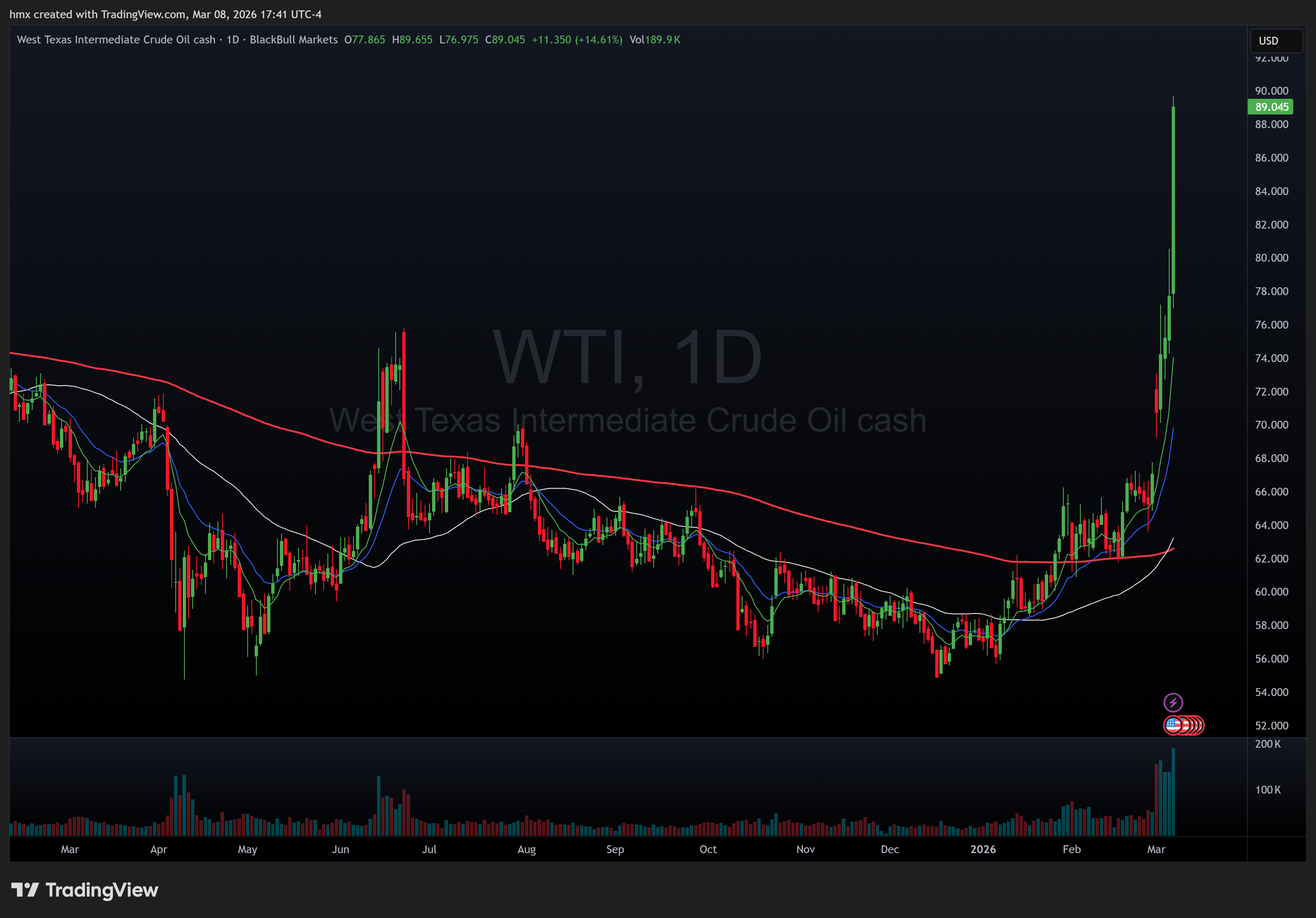This screenshot has width=1316, height=918.
Task: Click the +11.350 (+14.61%) change value
Action: pyautogui.click(x=577, y=40)
